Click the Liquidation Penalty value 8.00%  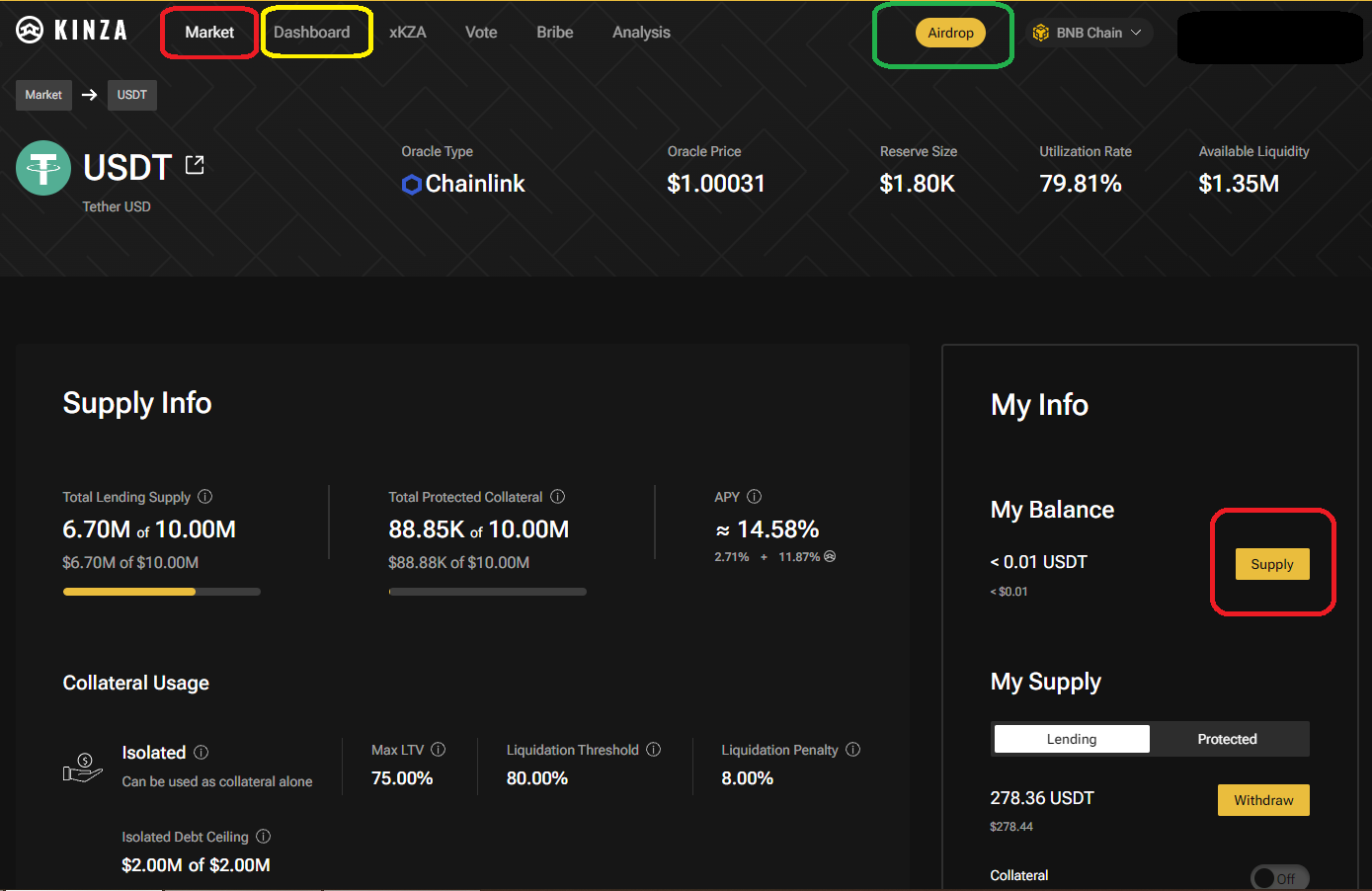pos(748,778)
